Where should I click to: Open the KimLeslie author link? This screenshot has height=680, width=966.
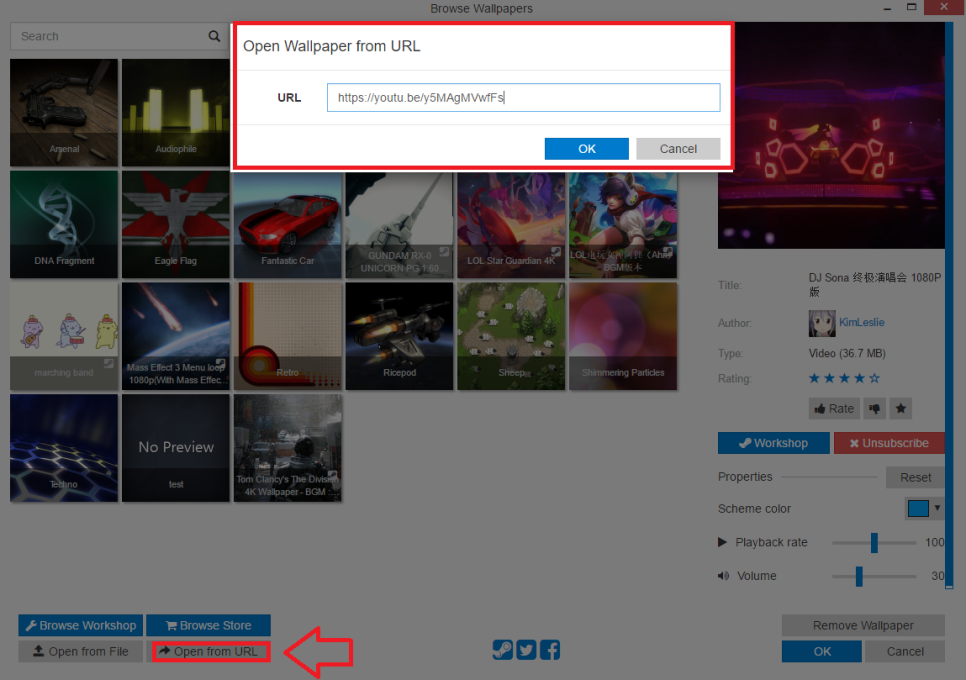coord(861,322)
